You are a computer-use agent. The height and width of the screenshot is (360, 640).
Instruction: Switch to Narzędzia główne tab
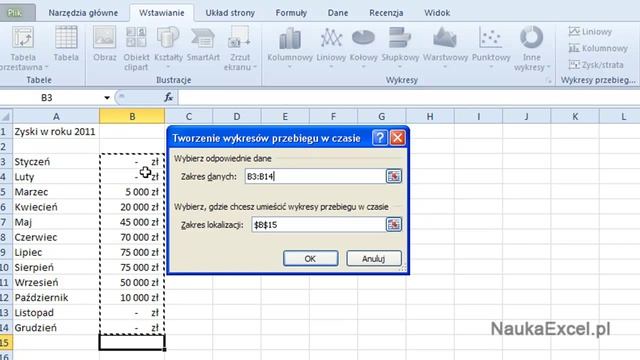click(83, 13)
